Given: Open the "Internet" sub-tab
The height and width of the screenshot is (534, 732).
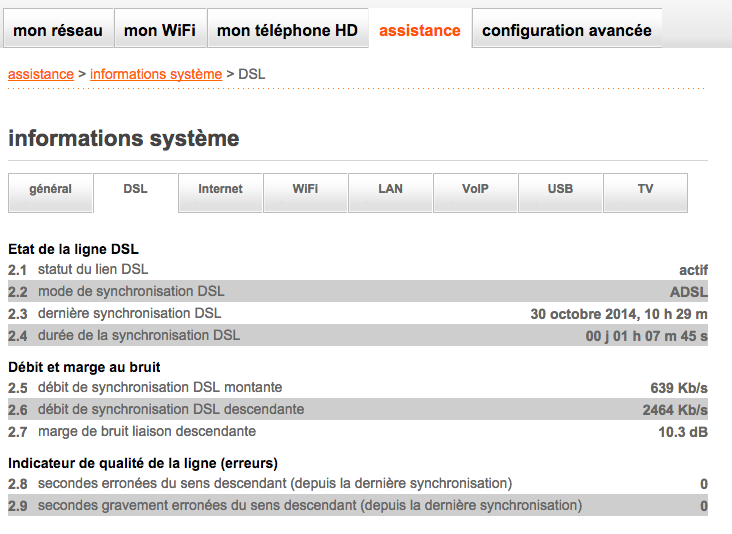Looking at the screenshot, I should pyautogui.click(x=220, y=189).
